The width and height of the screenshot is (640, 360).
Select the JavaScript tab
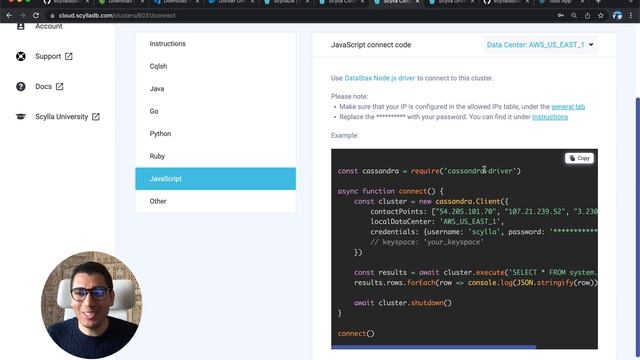(216, 178)
